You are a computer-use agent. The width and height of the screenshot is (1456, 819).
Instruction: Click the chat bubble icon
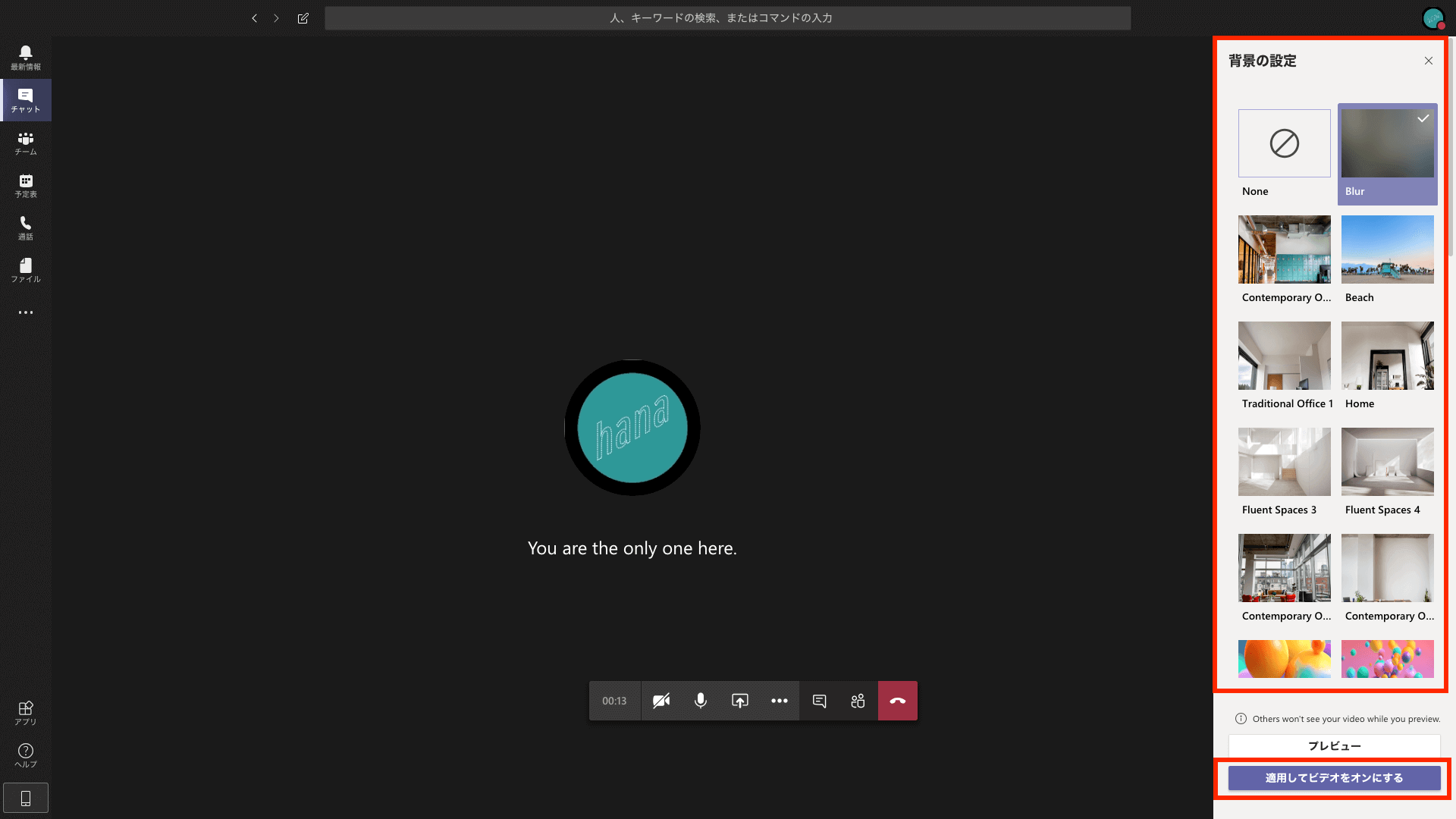(819, 700)
